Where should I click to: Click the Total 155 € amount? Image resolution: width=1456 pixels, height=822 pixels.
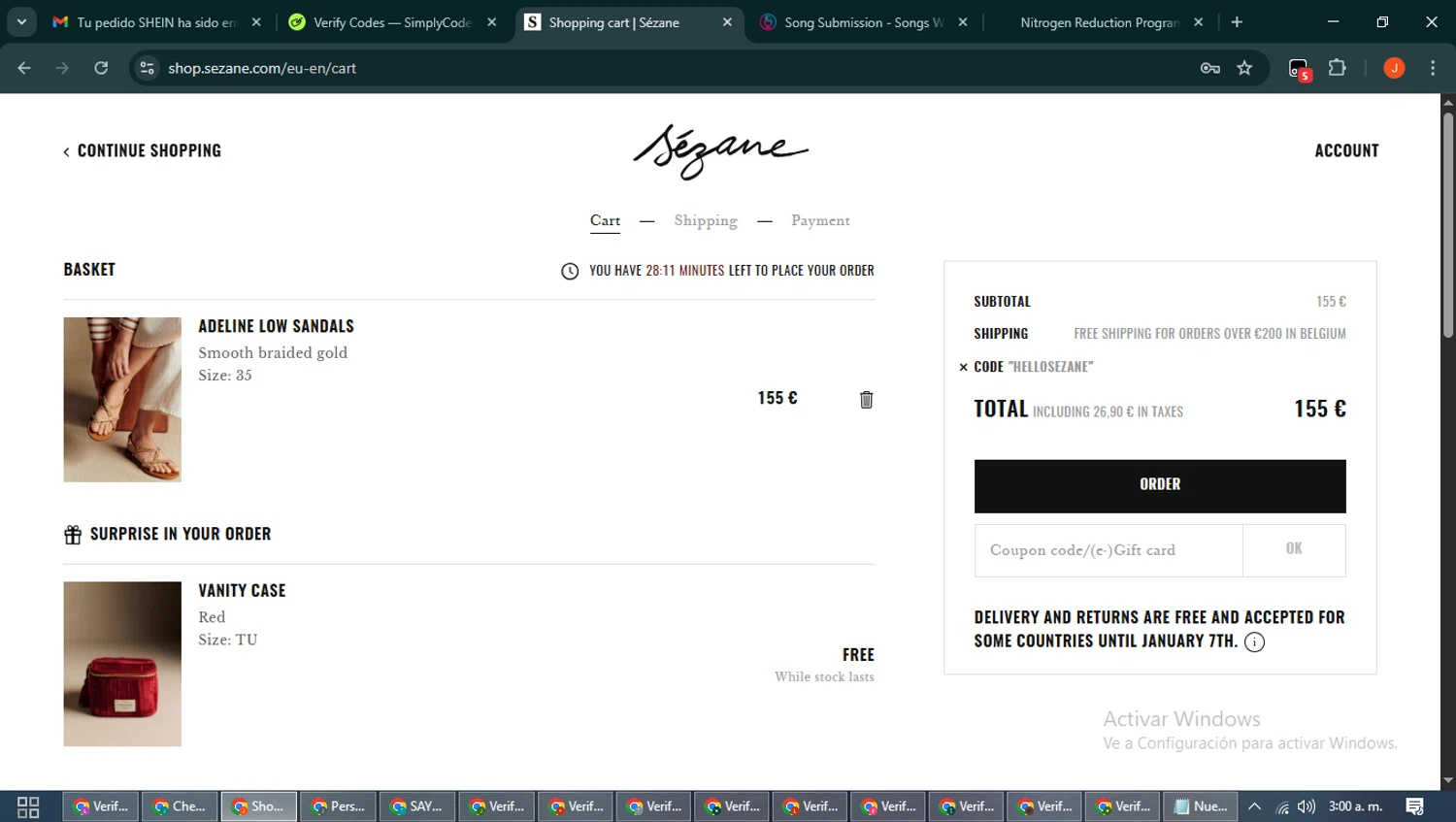[x=1319, y=409]
